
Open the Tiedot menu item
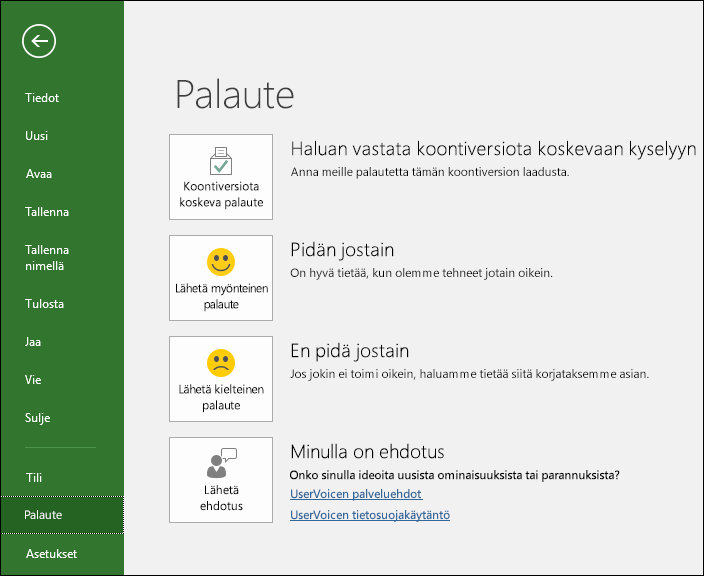pyautogui.click(x=42, y=98)
